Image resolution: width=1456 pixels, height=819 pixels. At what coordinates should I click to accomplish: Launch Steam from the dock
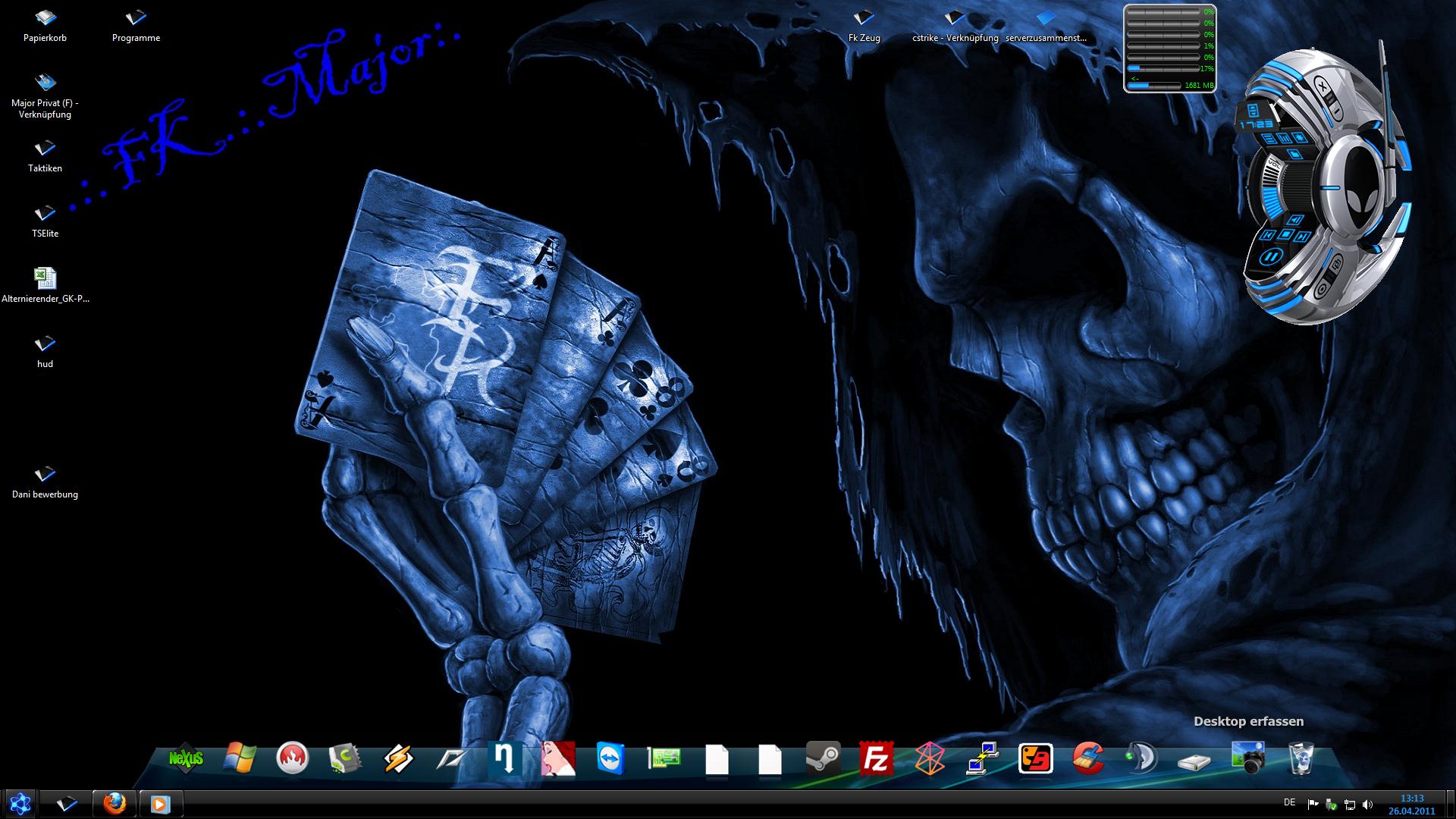pyautogui.click(x=823, y=758)
